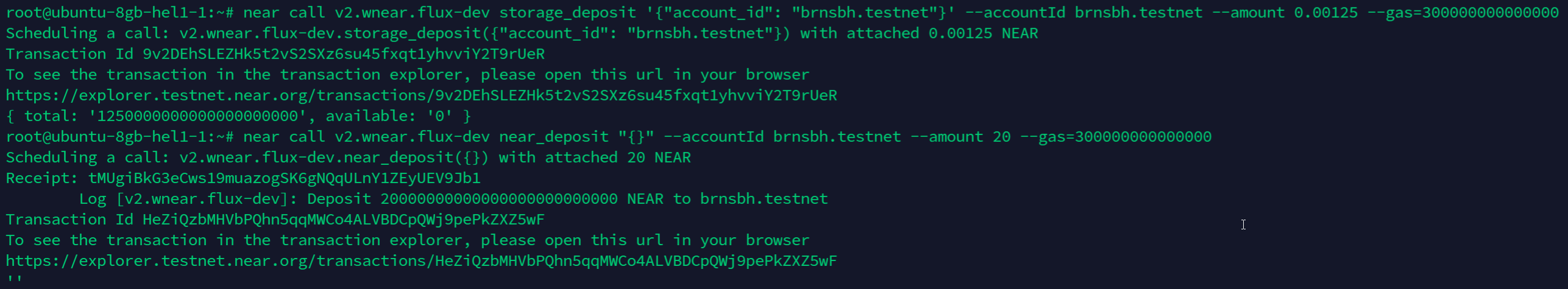Click the first 'To see the transaction' message
This screenshot has width=1568, height=289.
pos(408,75)
